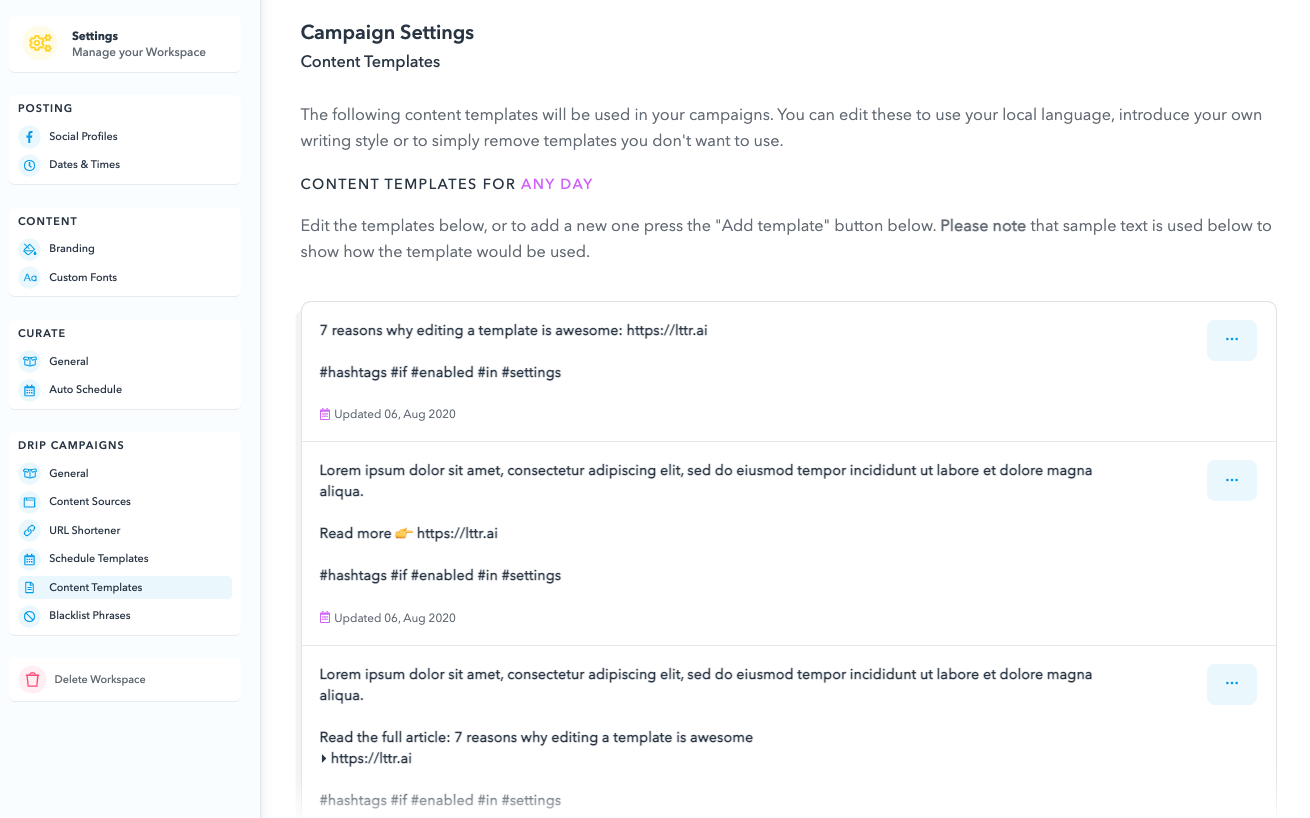Click the Settings gear icon
Viewport: 1310px width, 818px height.
pyautogui.click(x=41, y=43)
